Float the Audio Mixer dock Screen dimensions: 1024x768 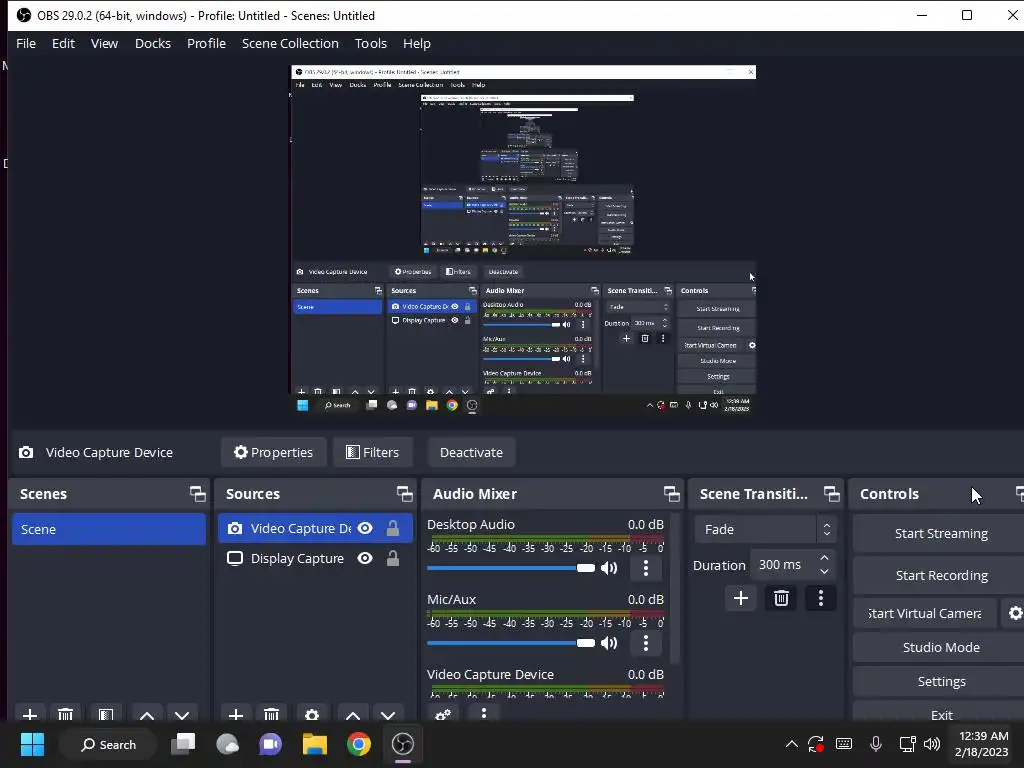coord(671,494)
